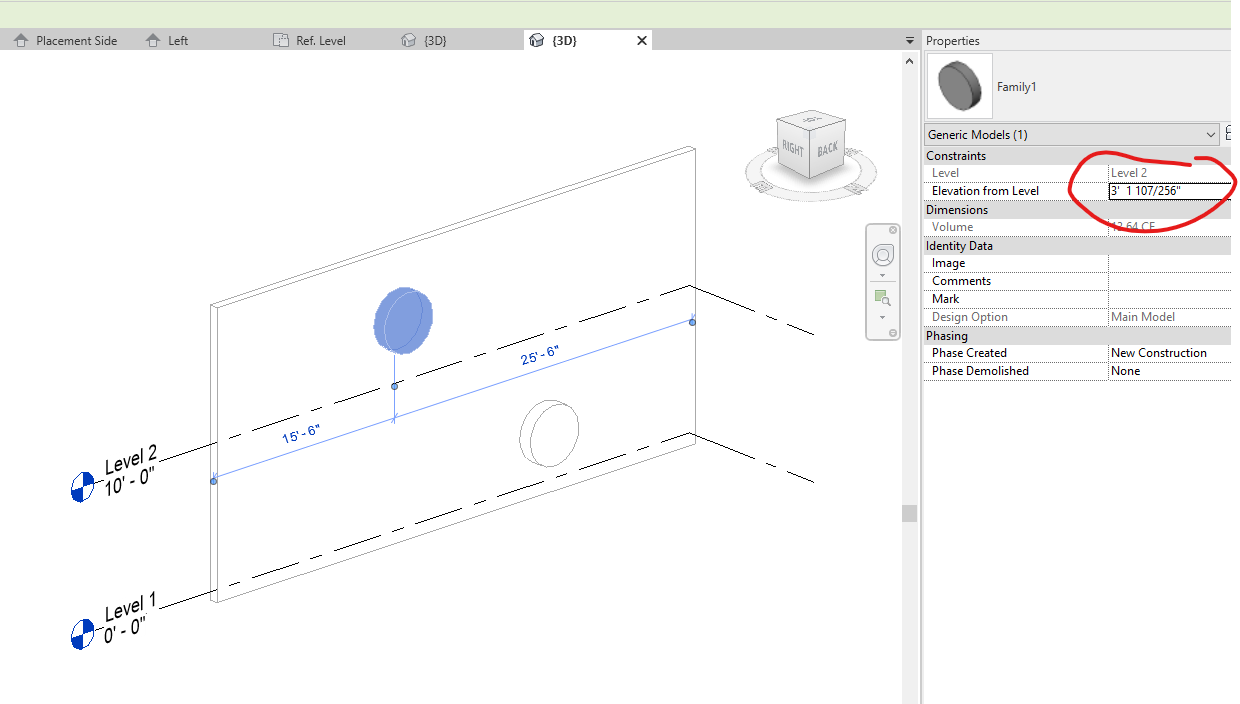Select the Steering Wheel navigation tool

(x=882, y=254)
